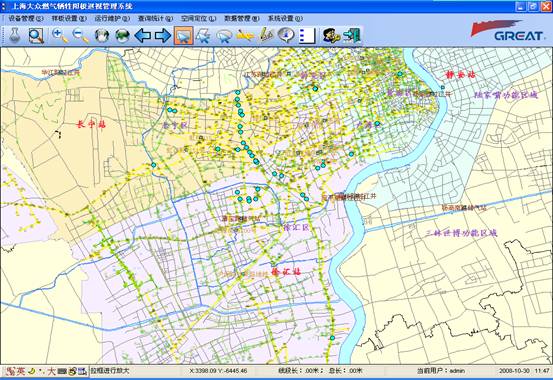Click the red 长宁站 label on map

pyautogui.click(x=91, y=124)
